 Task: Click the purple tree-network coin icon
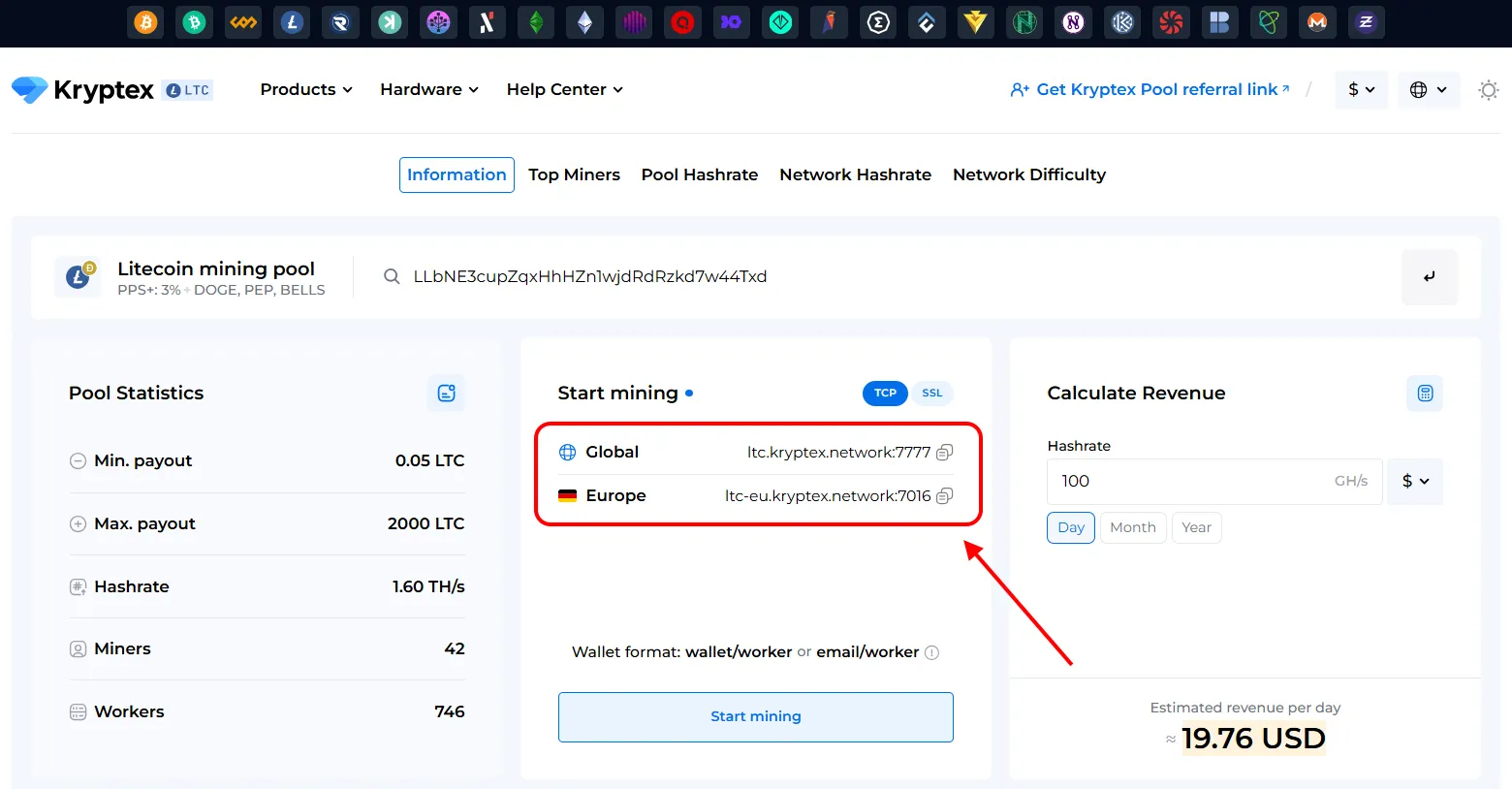point(439,22)
